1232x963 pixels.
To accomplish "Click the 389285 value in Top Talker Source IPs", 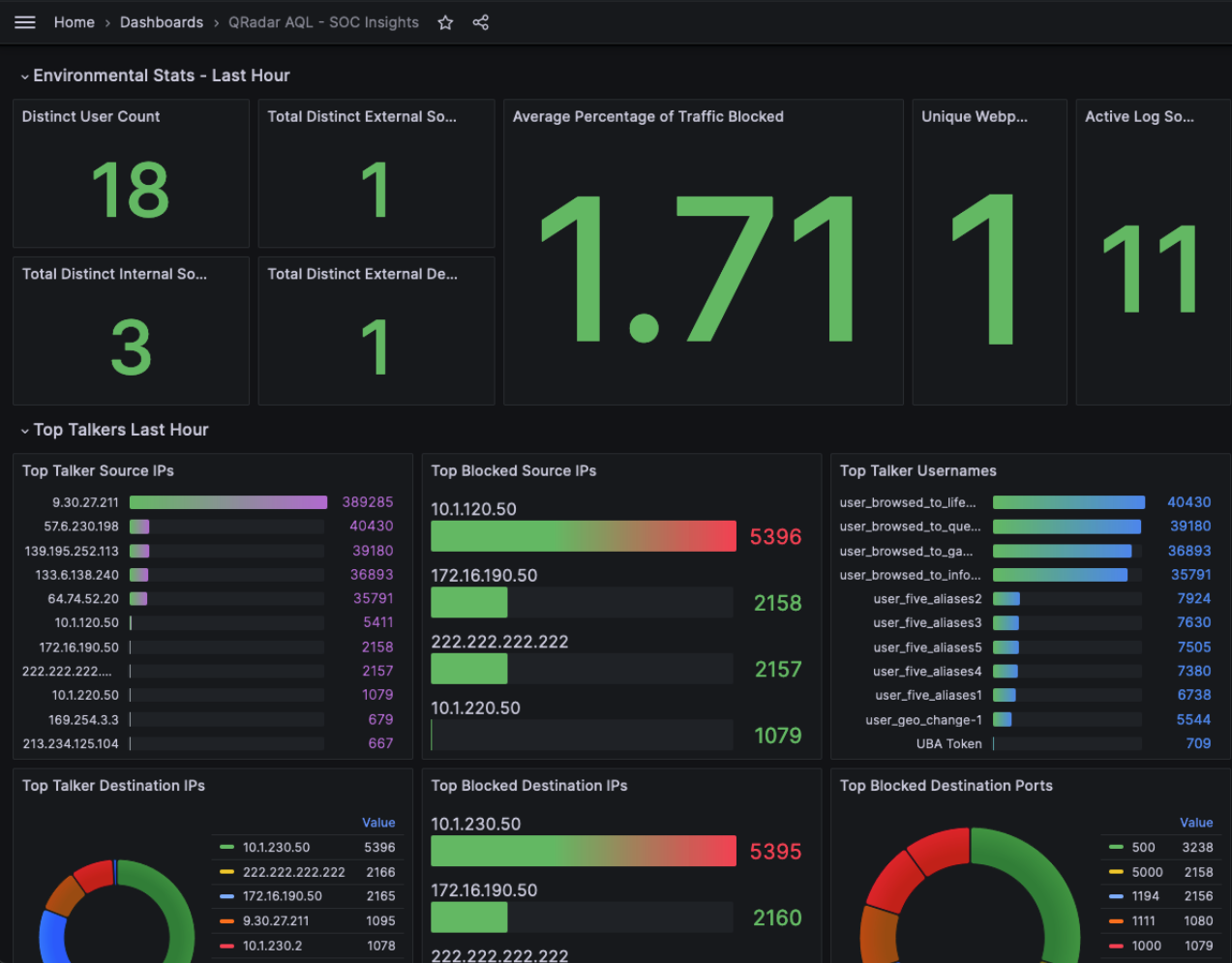I will (x=368, y=502).
